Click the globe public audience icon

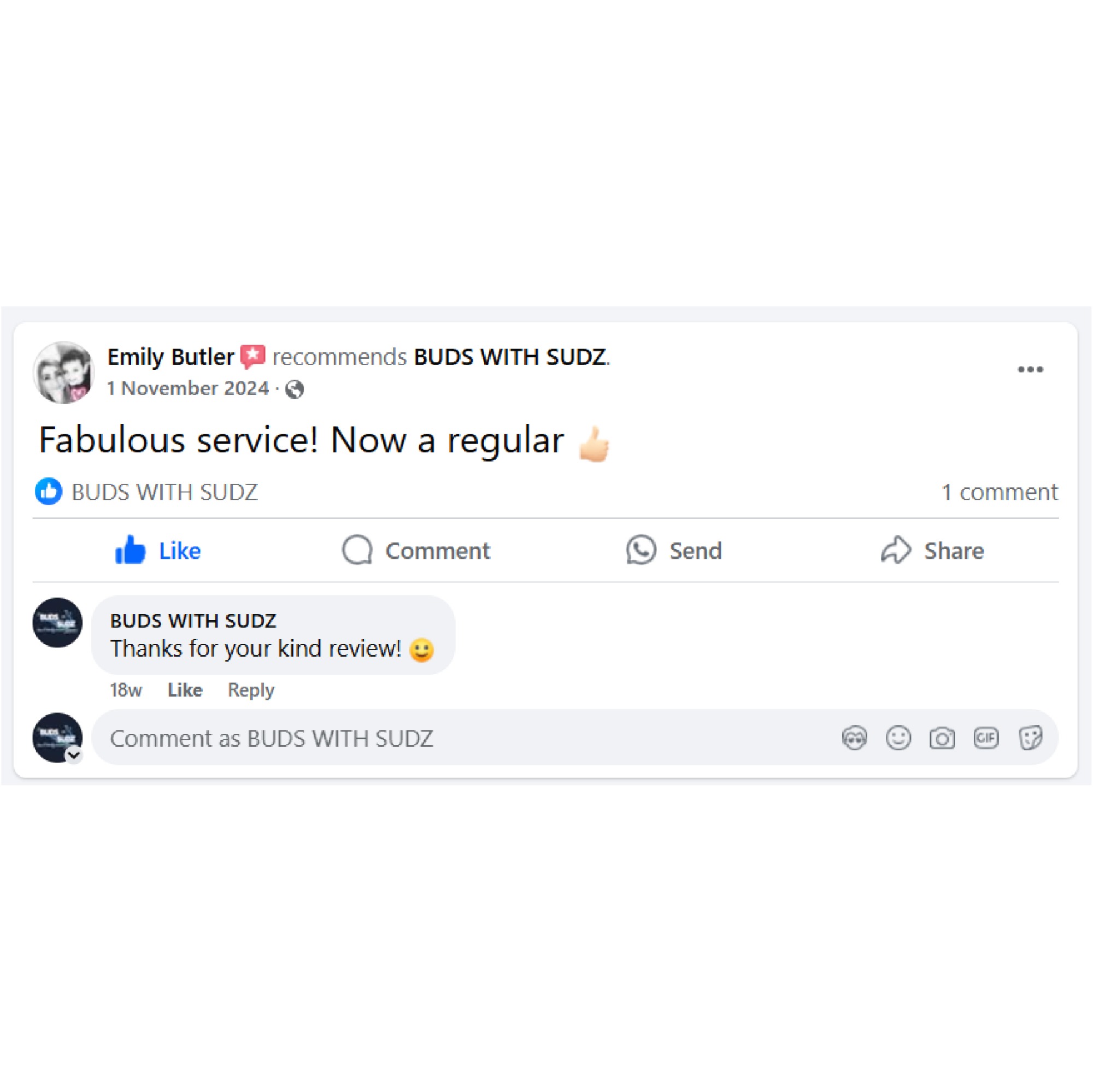[294, 389]
